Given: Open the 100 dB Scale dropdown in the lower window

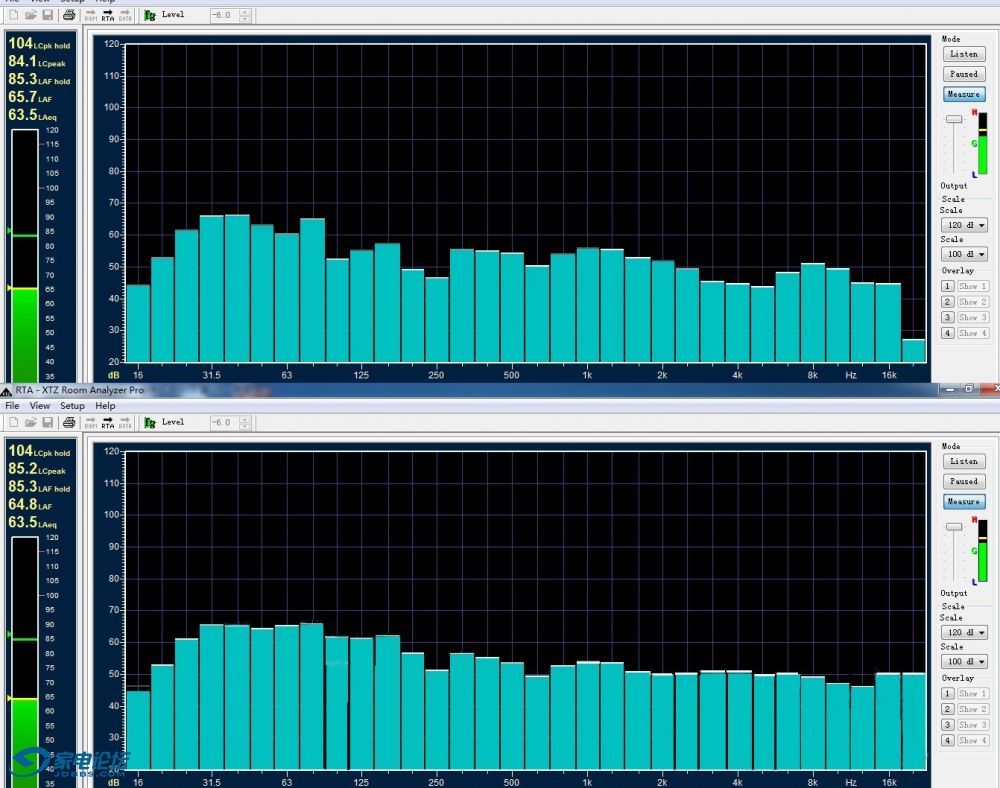Looking at the screenshot, I should [x=964, y=662].
